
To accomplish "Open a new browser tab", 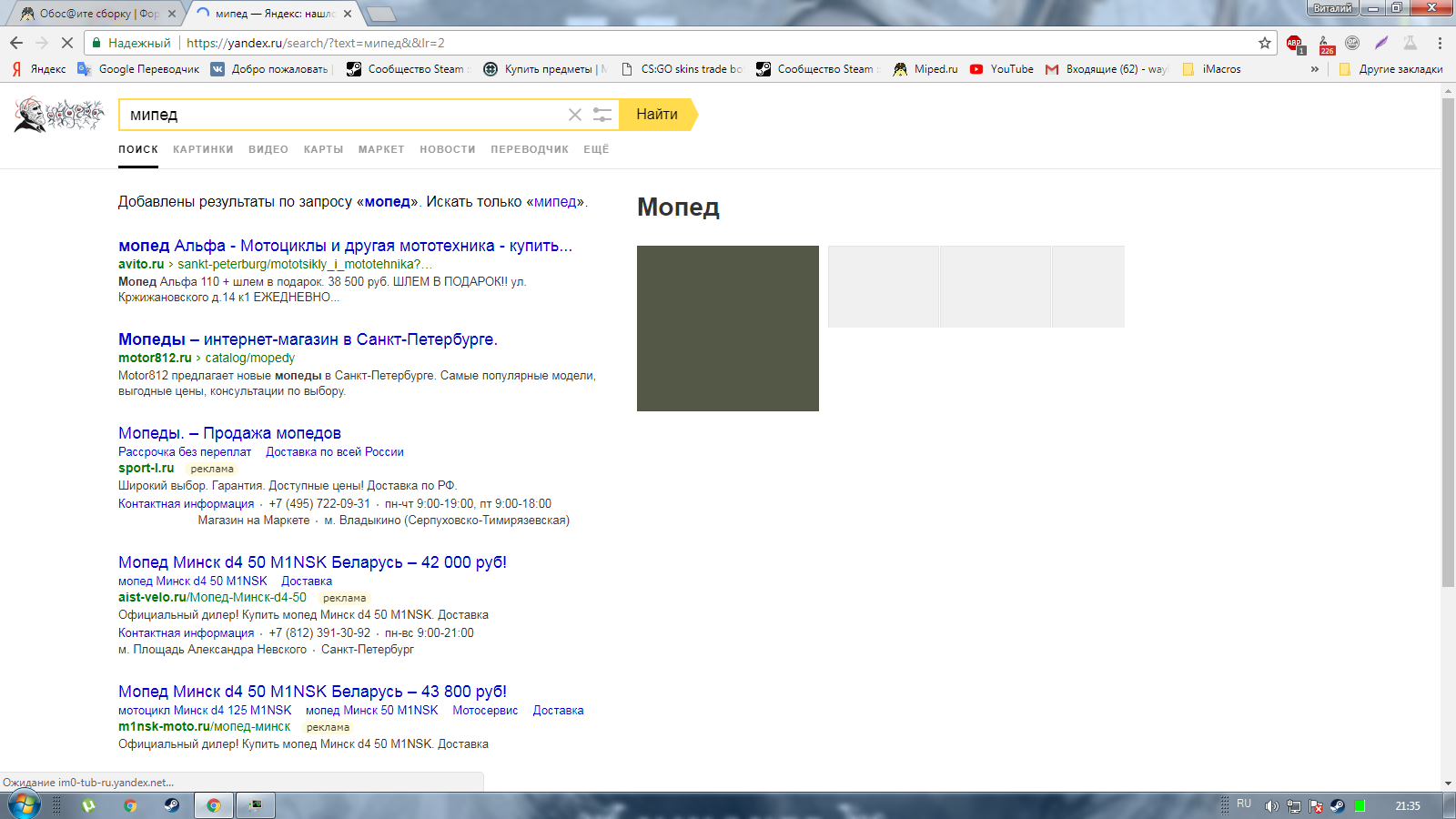I will click(x=380, y=14).
